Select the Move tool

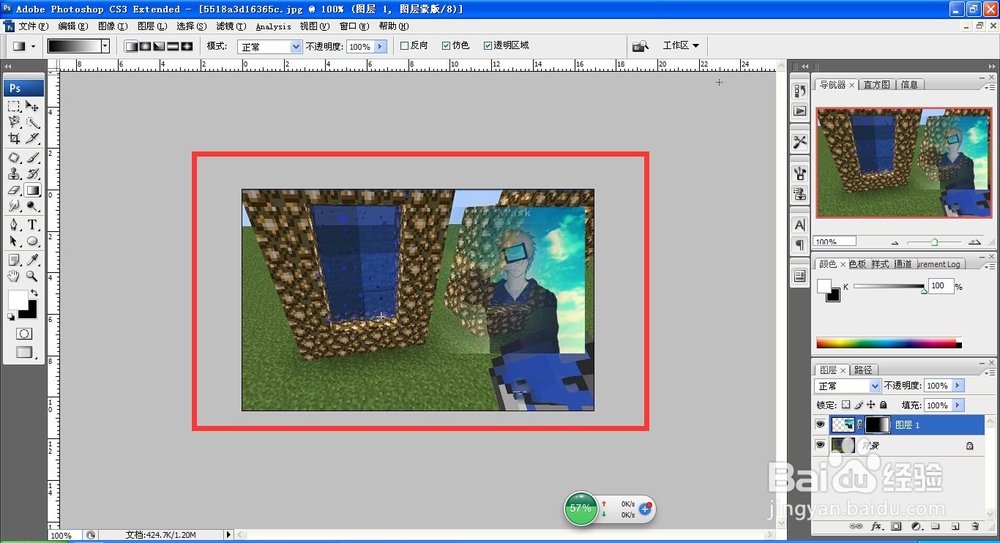(x=33, y=106)
